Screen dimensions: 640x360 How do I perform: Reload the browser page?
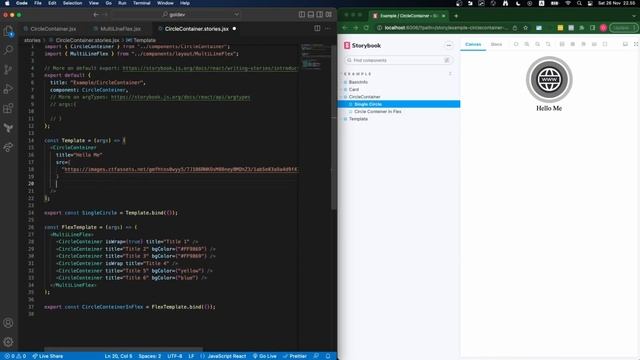click(366, 28)
